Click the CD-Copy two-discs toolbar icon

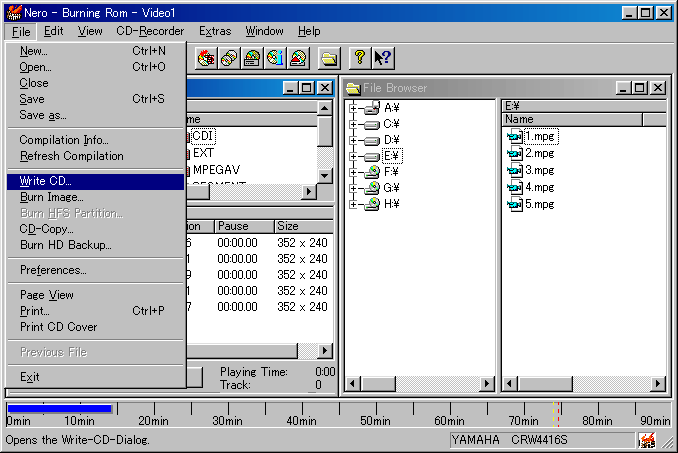tap(229, 58)
